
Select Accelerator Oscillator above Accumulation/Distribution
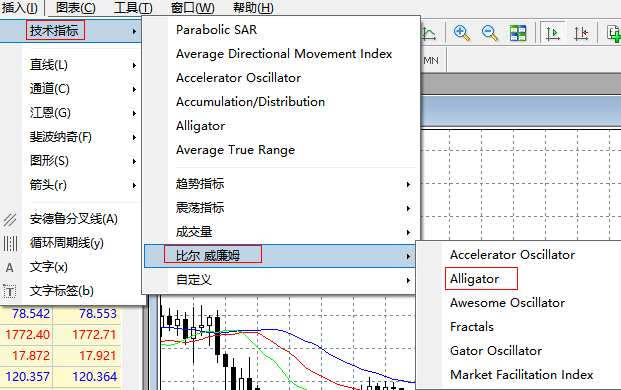click(238, 78)
